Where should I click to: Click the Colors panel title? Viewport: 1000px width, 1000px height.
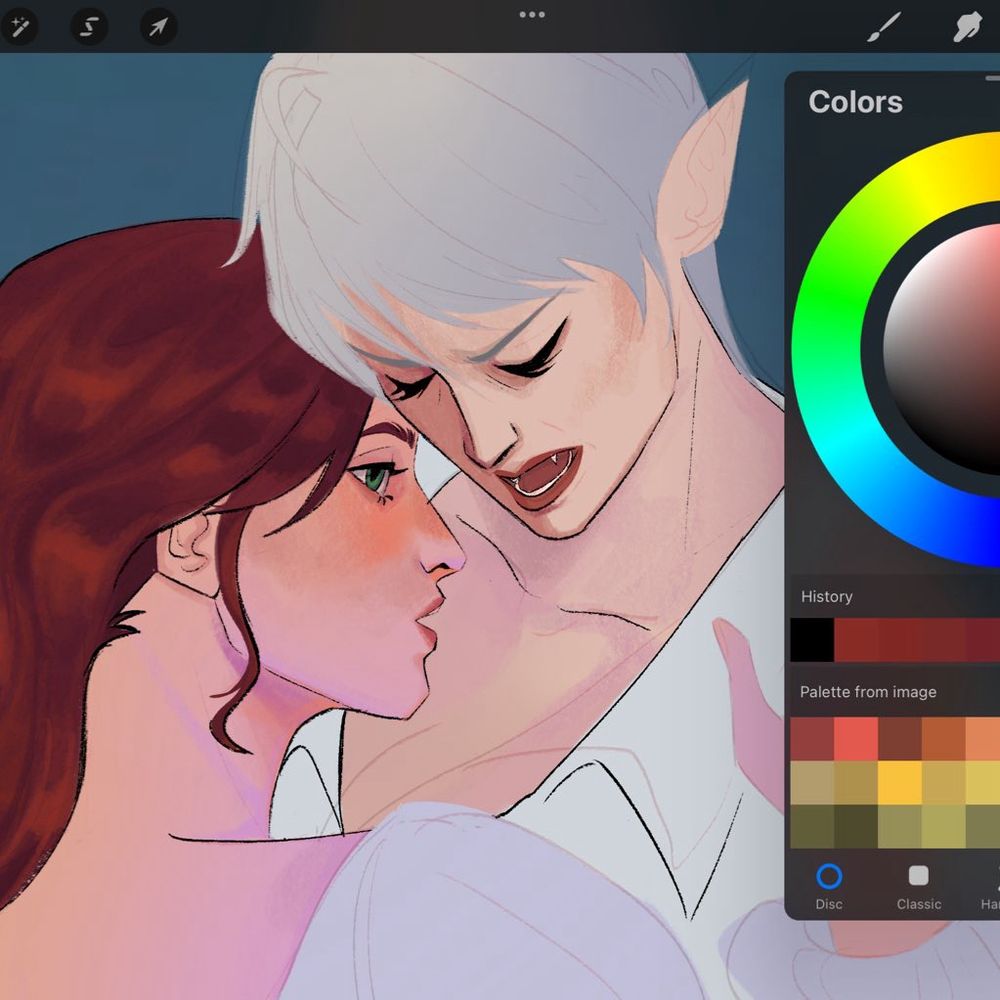855,102
